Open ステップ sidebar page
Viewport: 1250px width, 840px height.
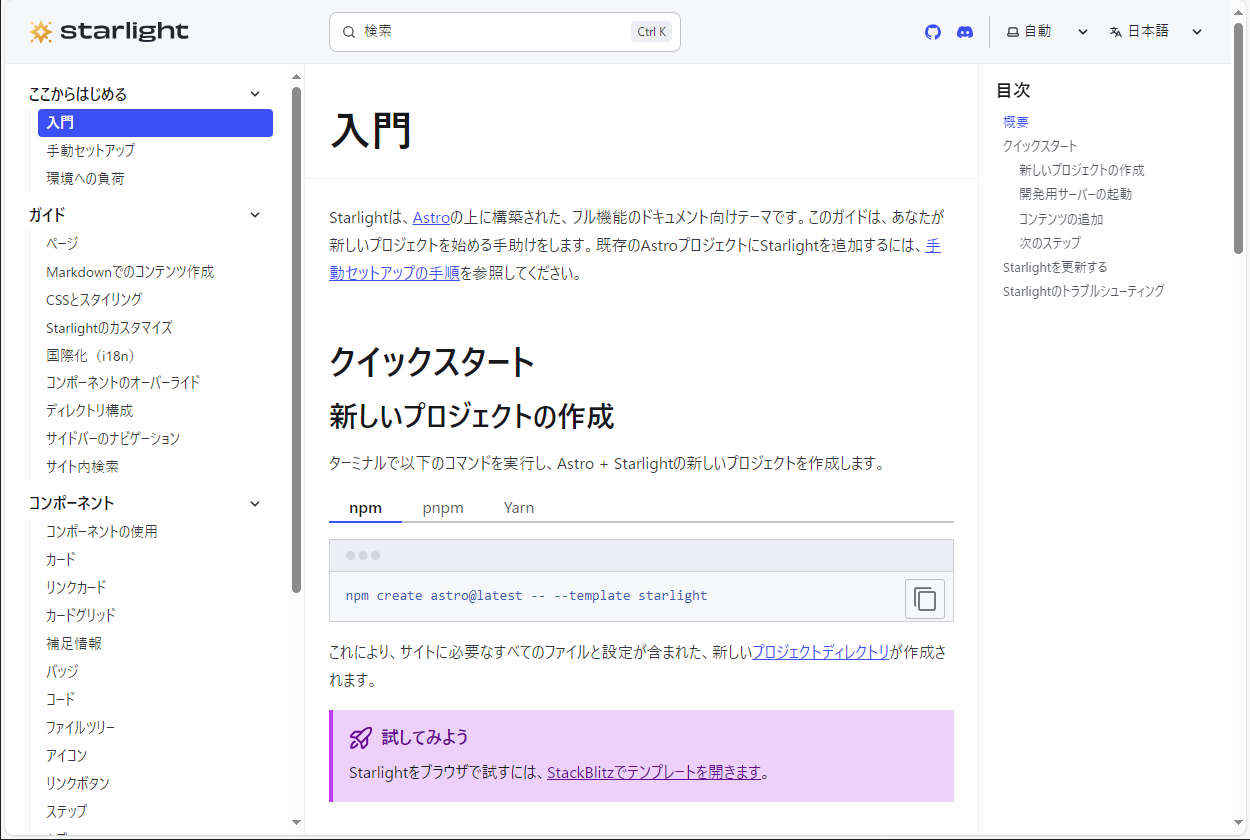(67, 812)
